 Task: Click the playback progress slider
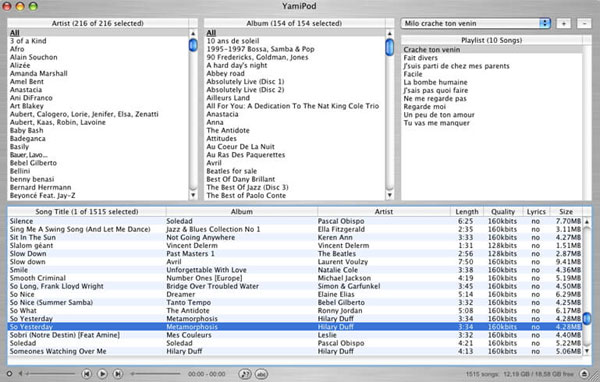click(155, 374)
